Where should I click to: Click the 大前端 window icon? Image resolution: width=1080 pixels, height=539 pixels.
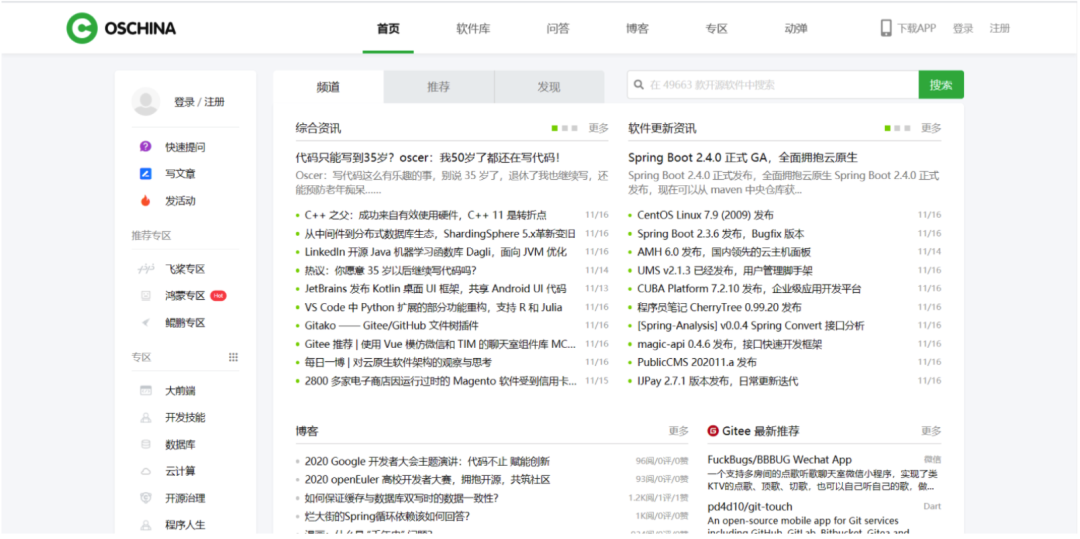(145, 390)
